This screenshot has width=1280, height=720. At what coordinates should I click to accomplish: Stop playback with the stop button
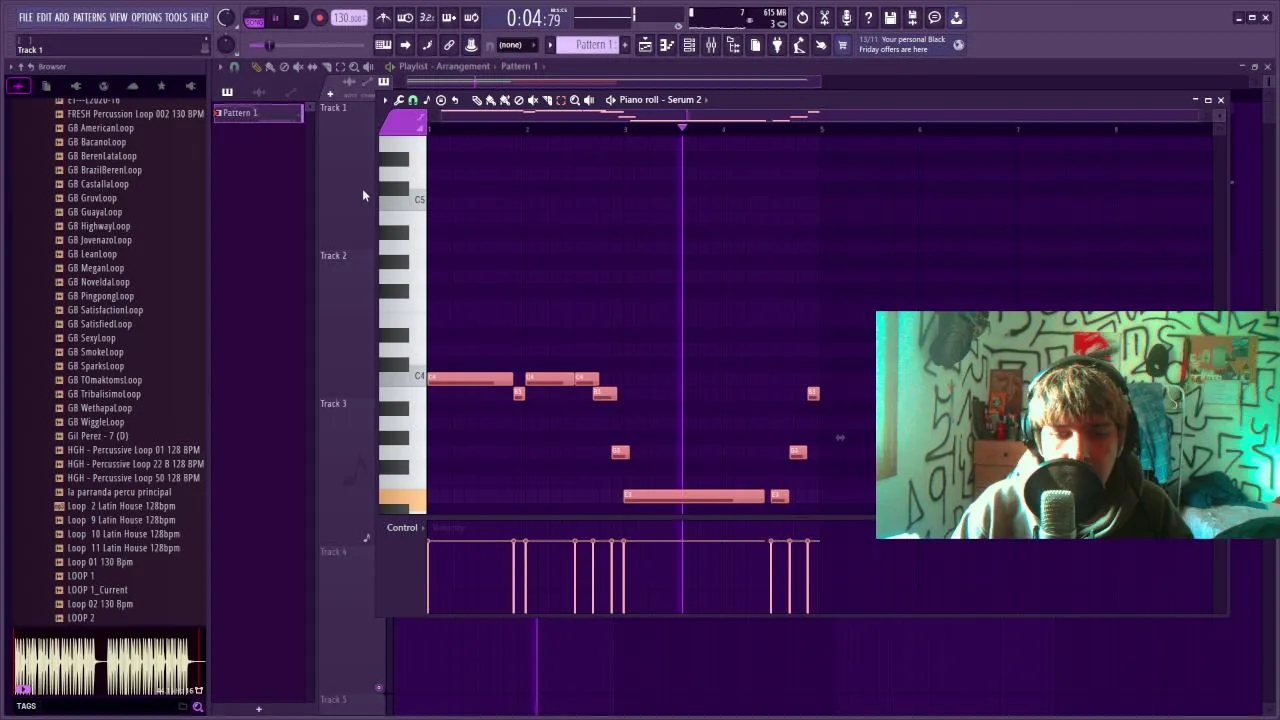296,18
